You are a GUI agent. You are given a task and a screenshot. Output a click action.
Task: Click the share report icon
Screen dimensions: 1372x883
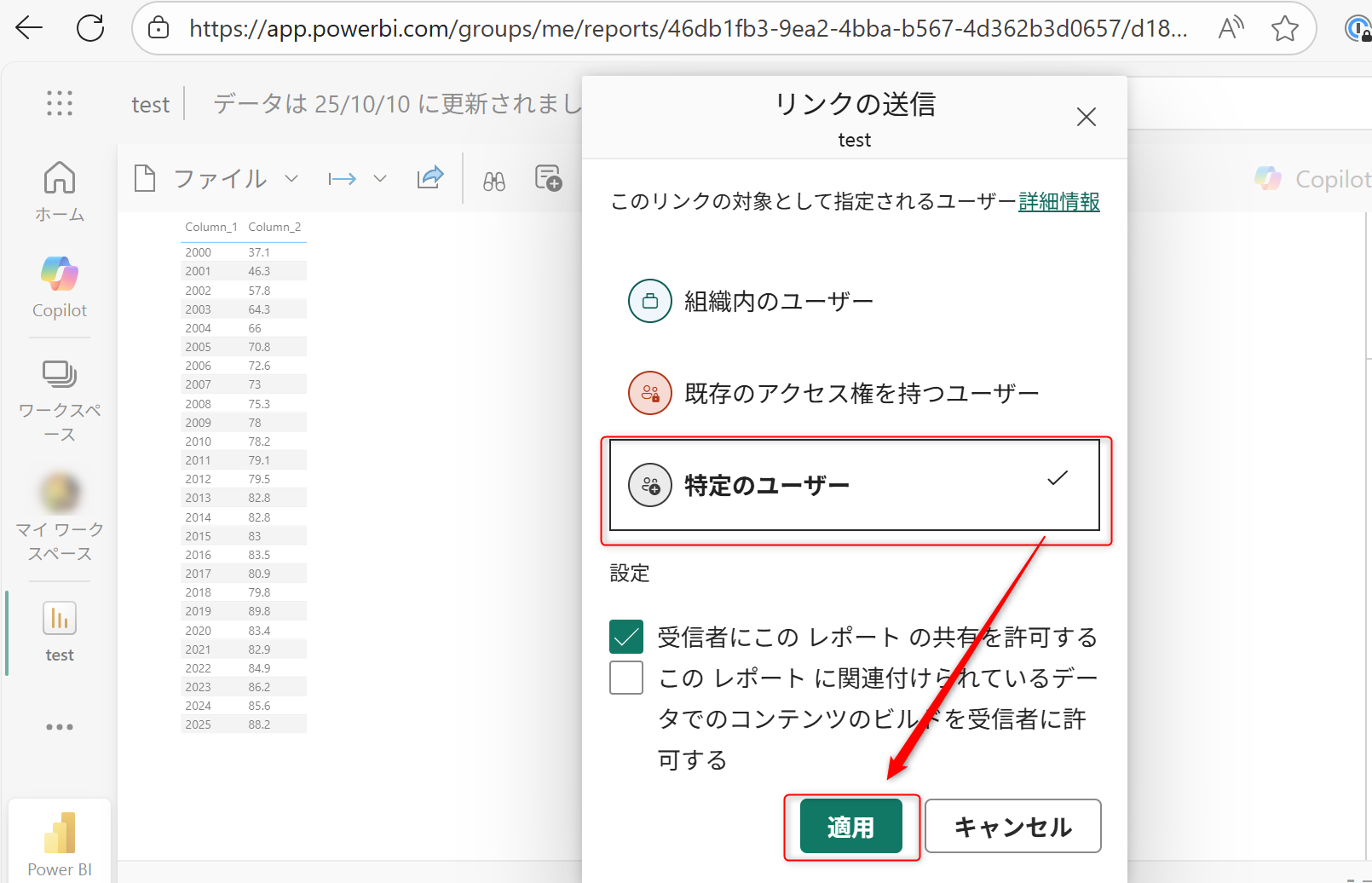(x=430, y=178)
